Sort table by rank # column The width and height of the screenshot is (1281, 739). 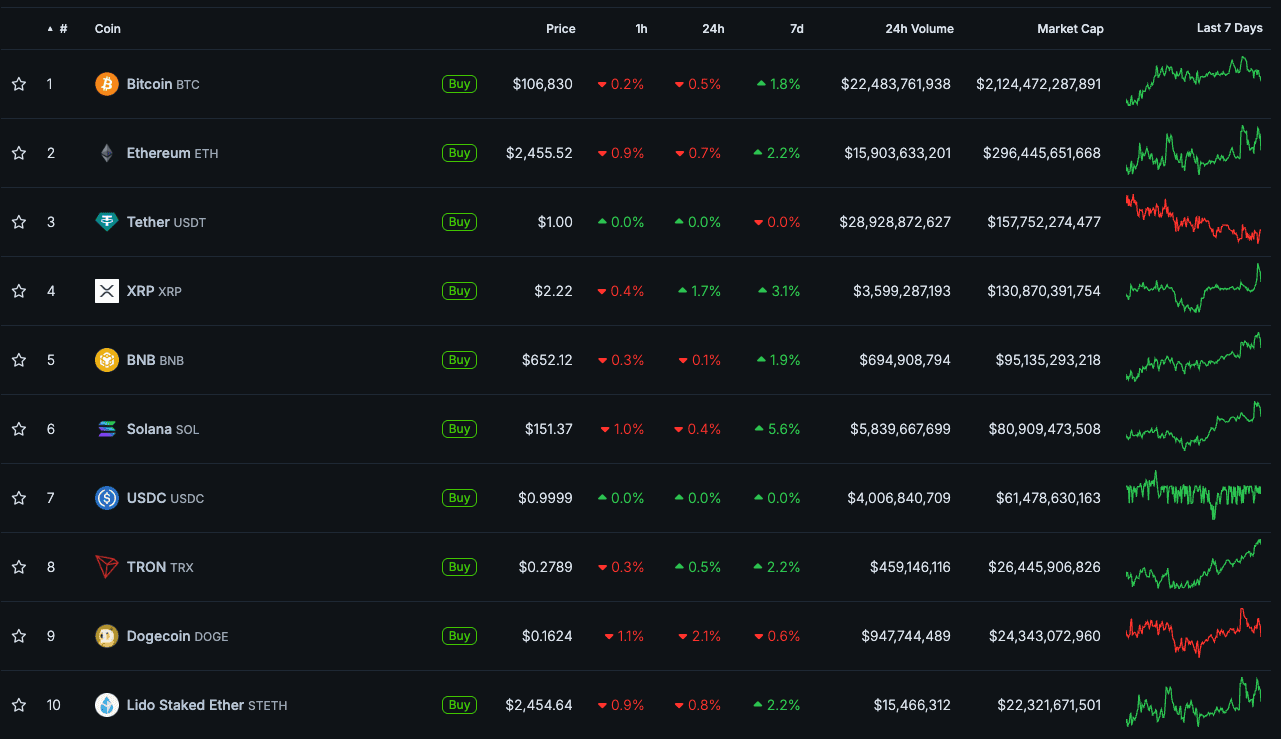click(58, 29)
